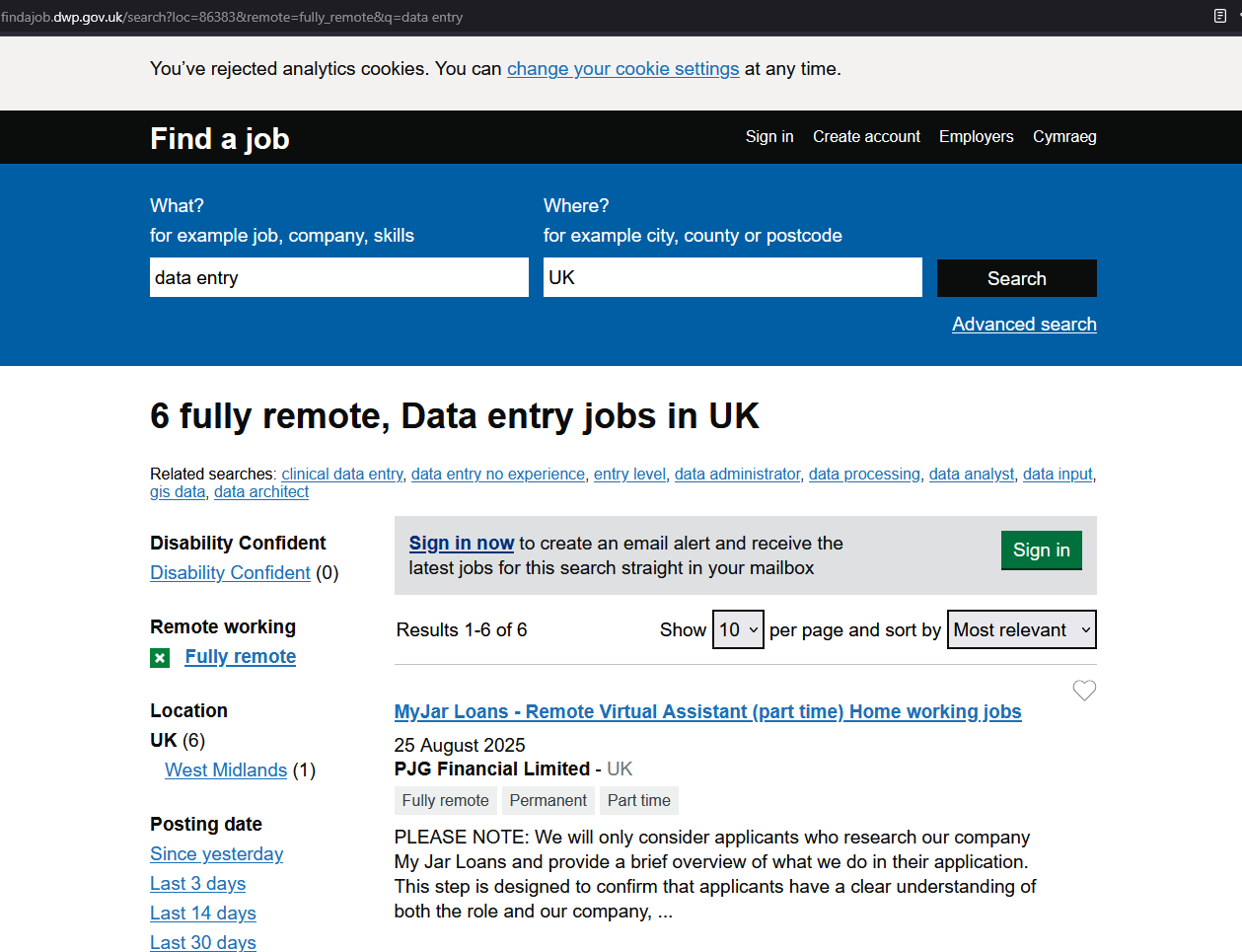Filter location by West Midlands

pyautogui.click(x=226, y=770)
